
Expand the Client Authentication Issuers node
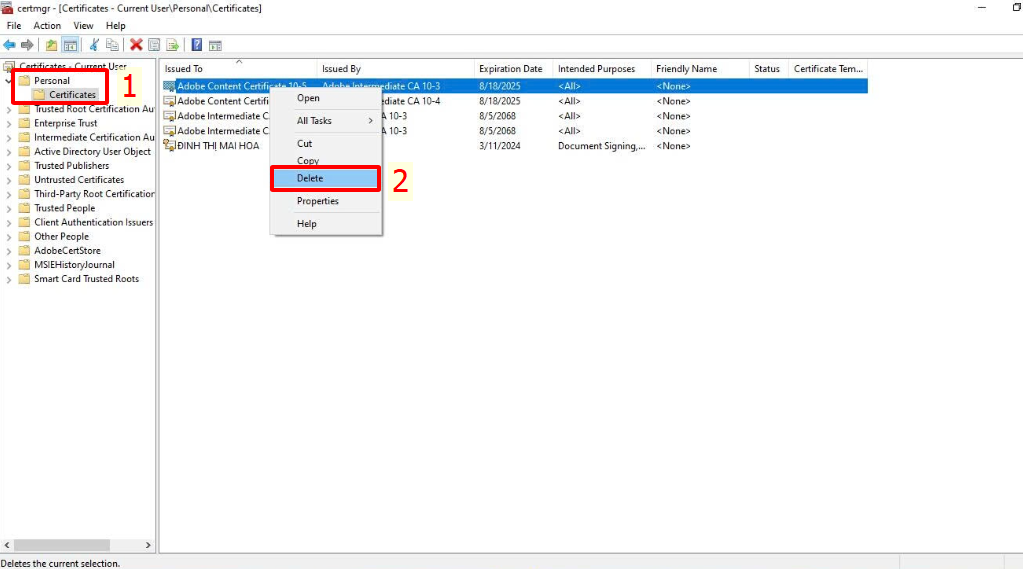[8, 223]
